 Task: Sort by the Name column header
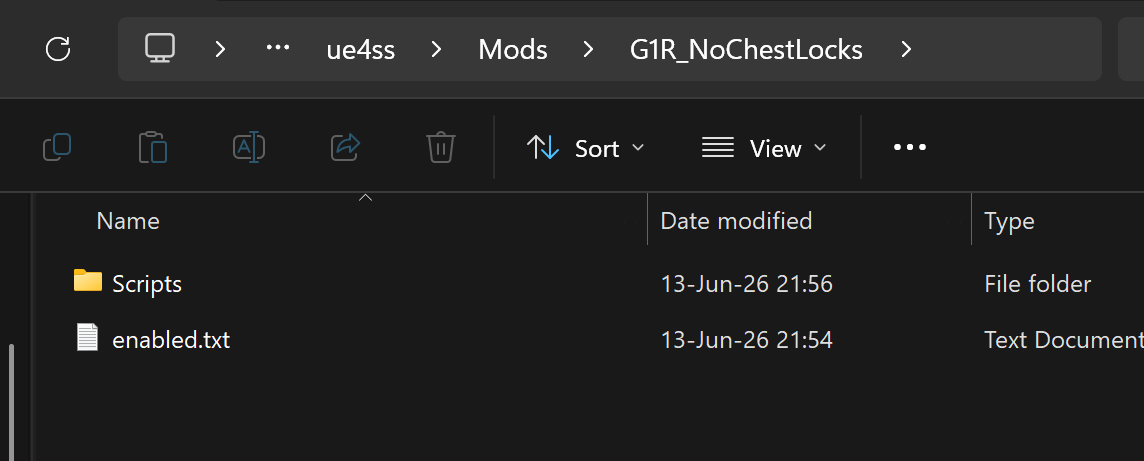pos(128,221)
